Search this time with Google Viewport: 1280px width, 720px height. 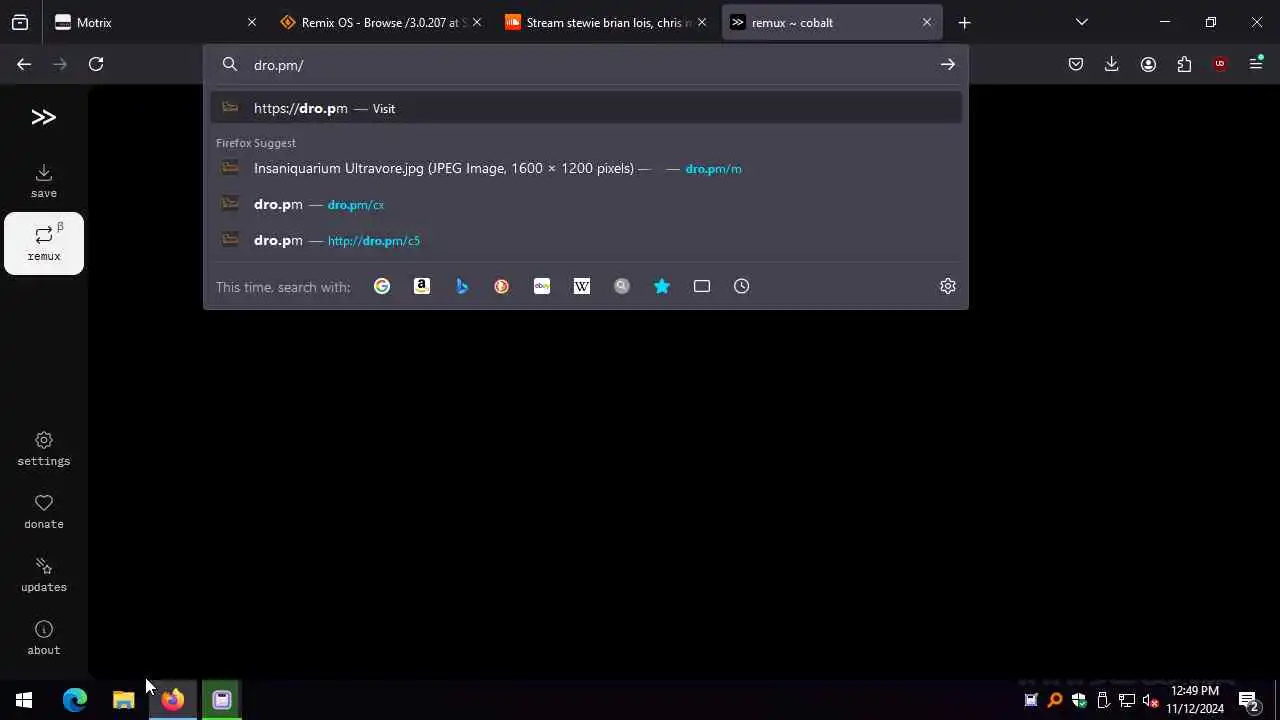[x=382, y=286]
